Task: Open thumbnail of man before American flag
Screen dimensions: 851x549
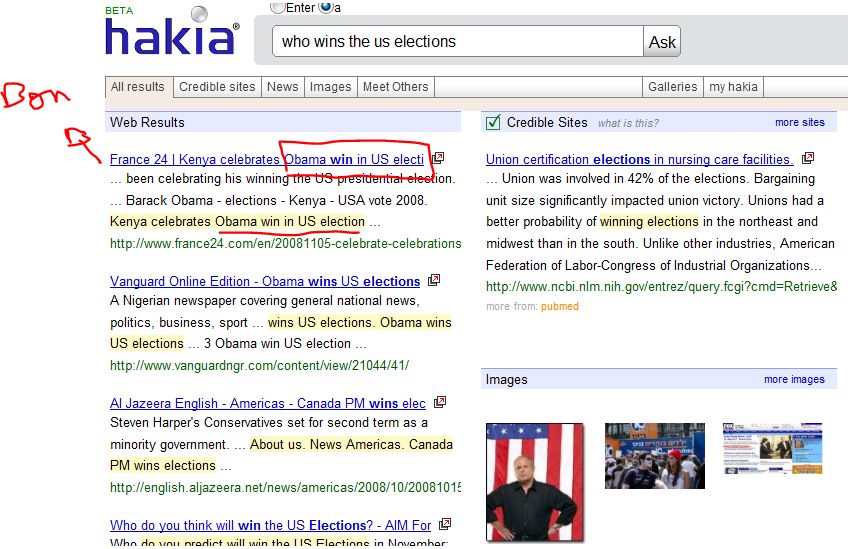Action: point(535,482)
